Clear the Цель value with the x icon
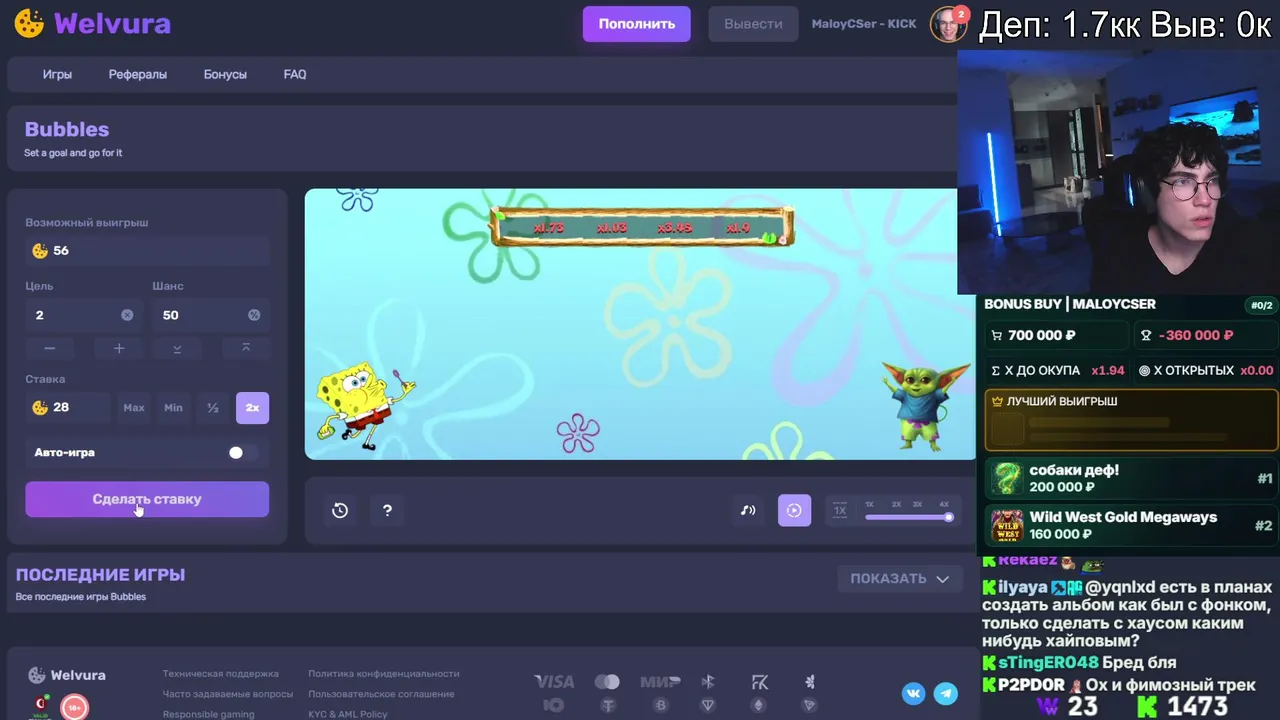Viewport: 1280px width, 720px height. point(127,315)
